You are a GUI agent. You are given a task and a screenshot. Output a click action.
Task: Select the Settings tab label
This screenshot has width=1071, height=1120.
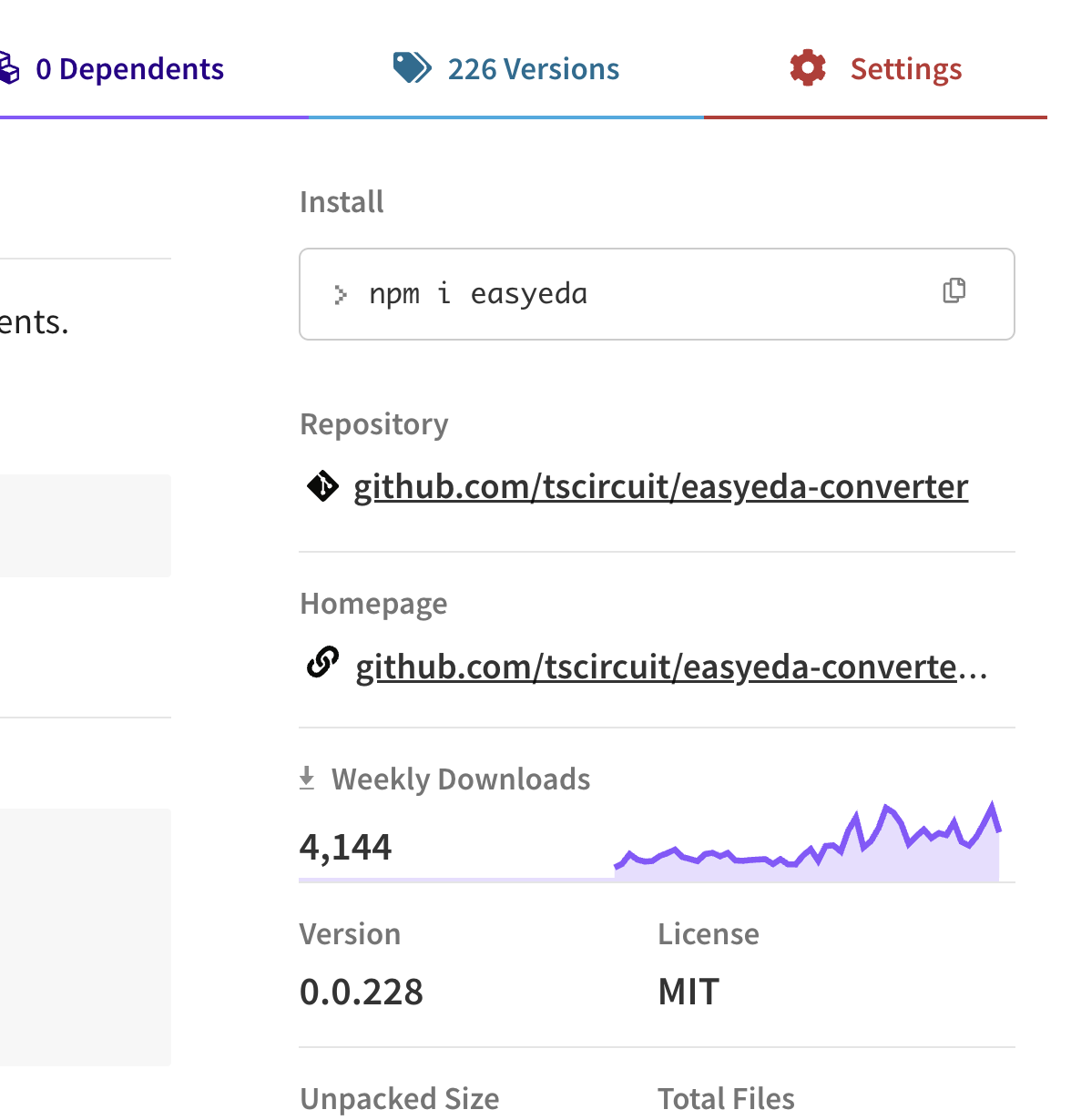[905, 69]
